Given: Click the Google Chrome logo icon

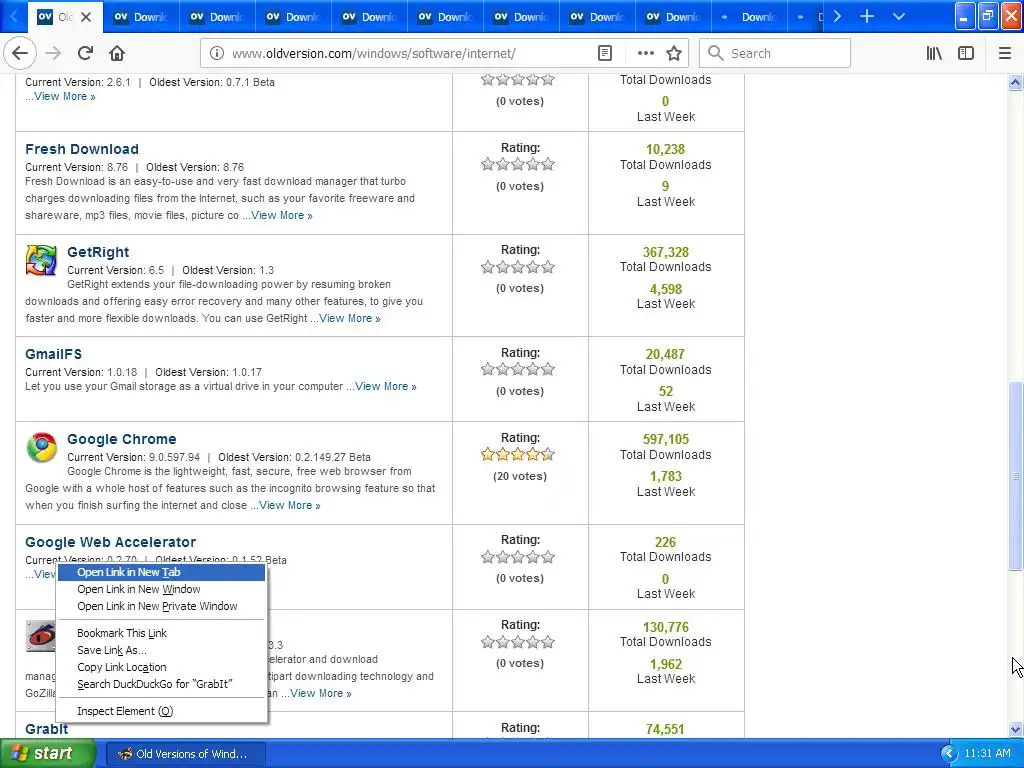Looking at the screenshot, I should (41, 447).
